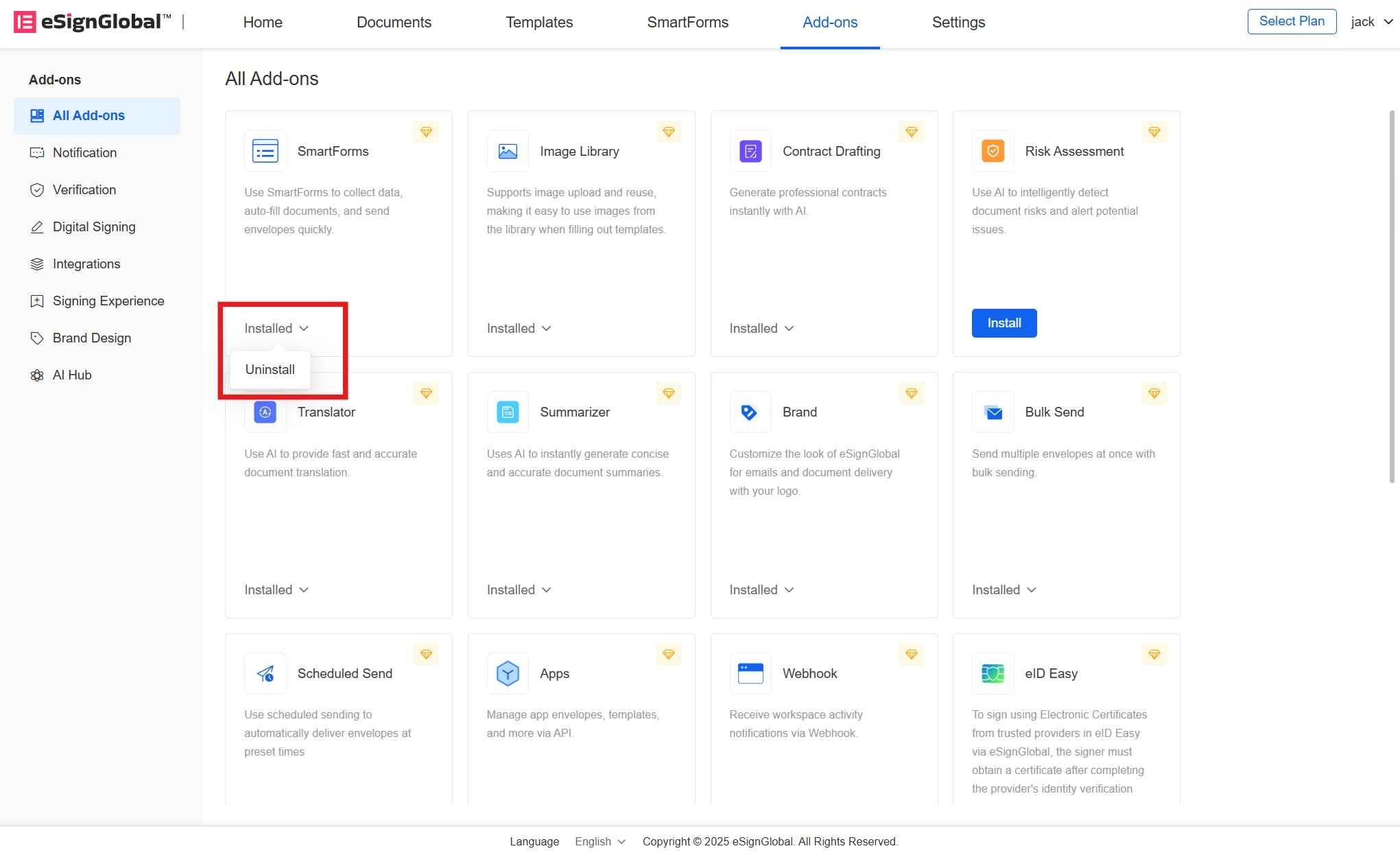Click the Apps hexagon icon

(508, 673)
